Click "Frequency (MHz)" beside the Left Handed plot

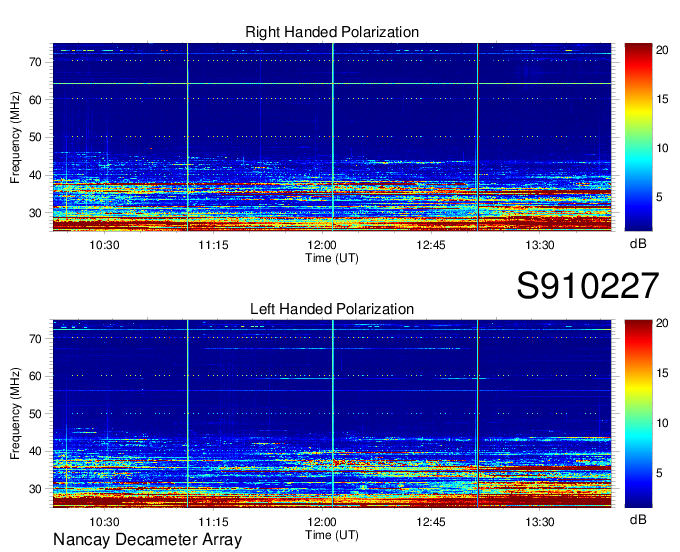(15, 414)
